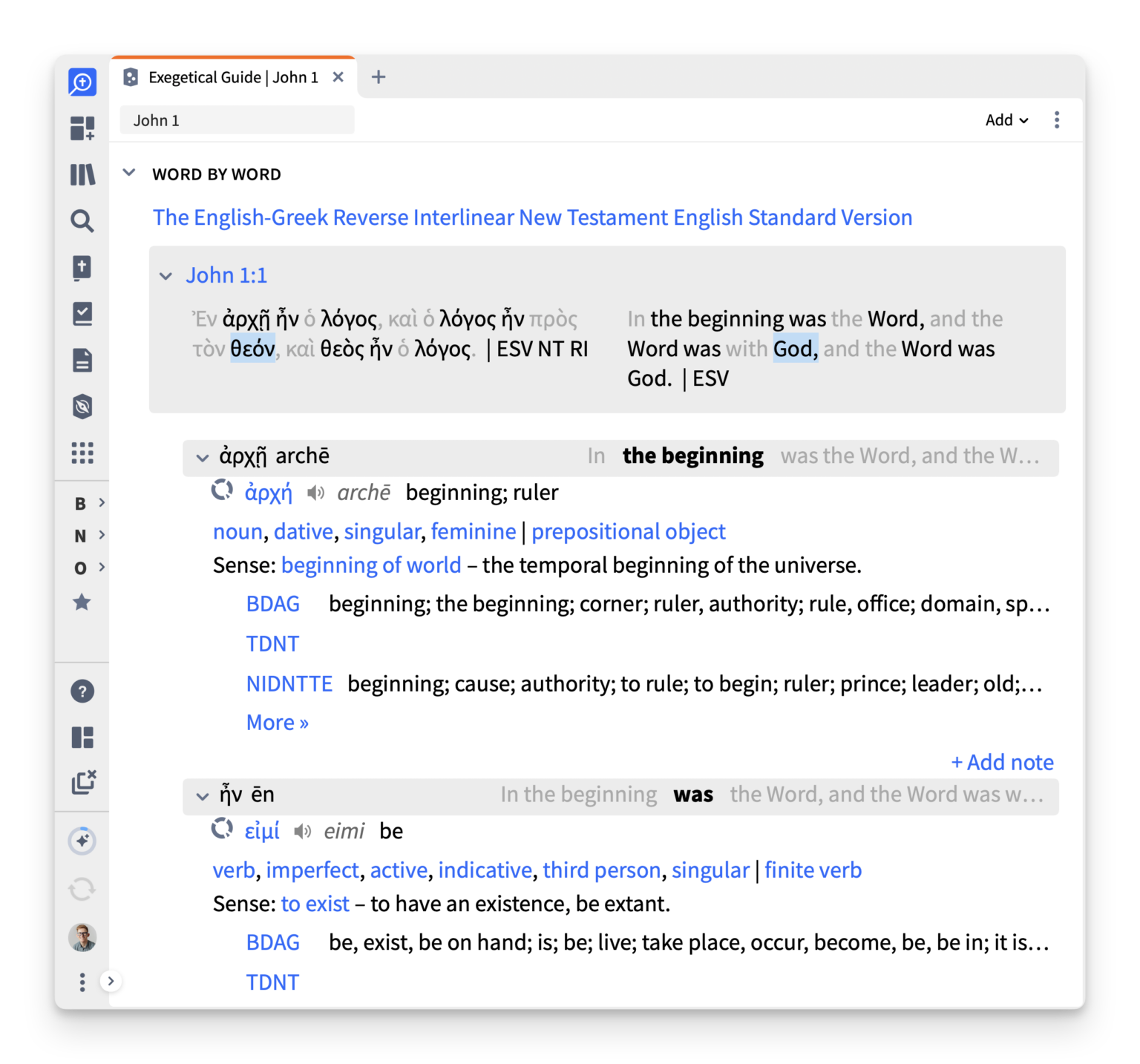The width and height of the screenshot is (1140, 1064).
Task: Collapse the John 1:1 passage box
Action: tap(166, 275)
